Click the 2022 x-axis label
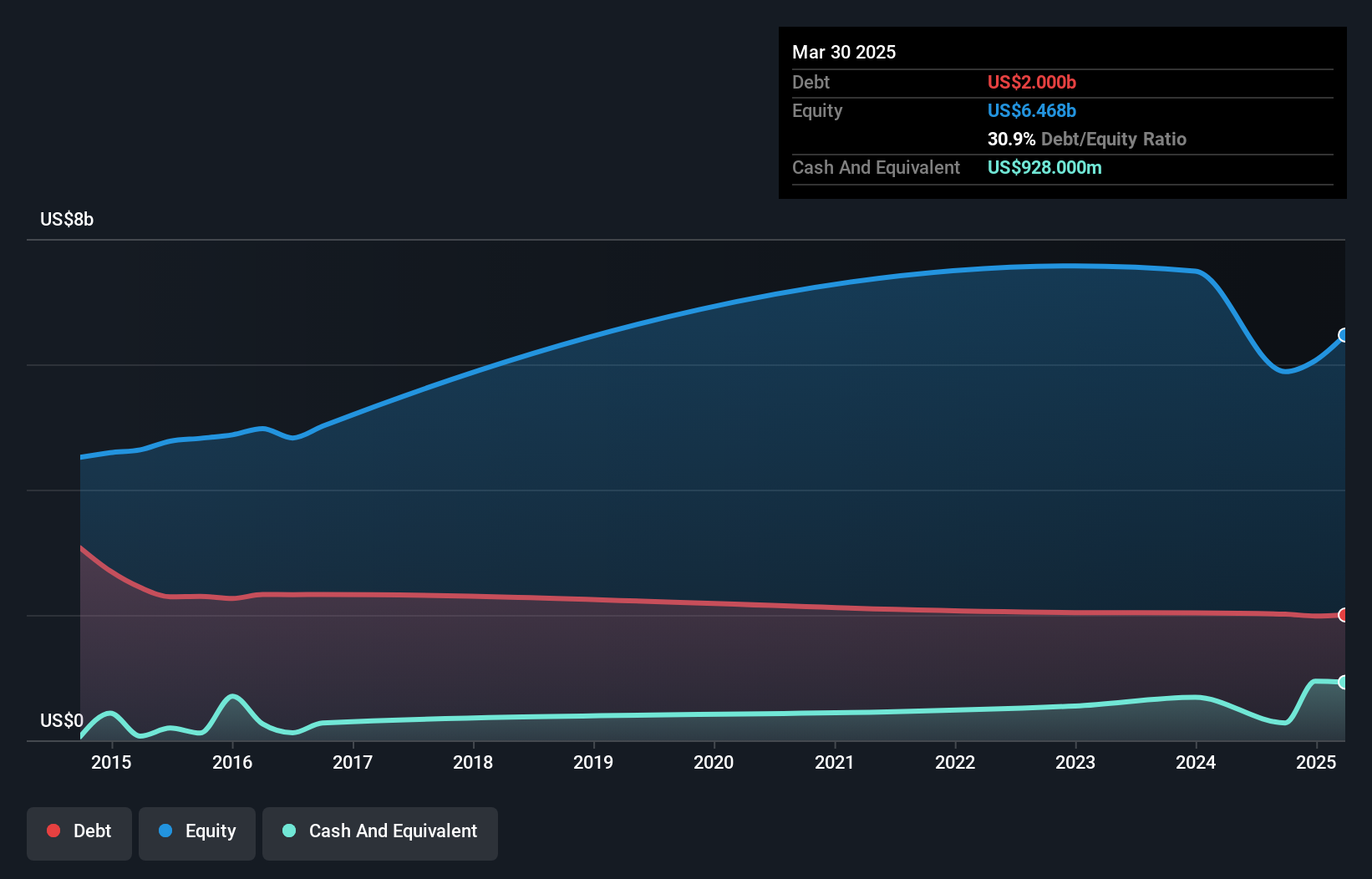Screen dimensions: 1372x879 955,762
